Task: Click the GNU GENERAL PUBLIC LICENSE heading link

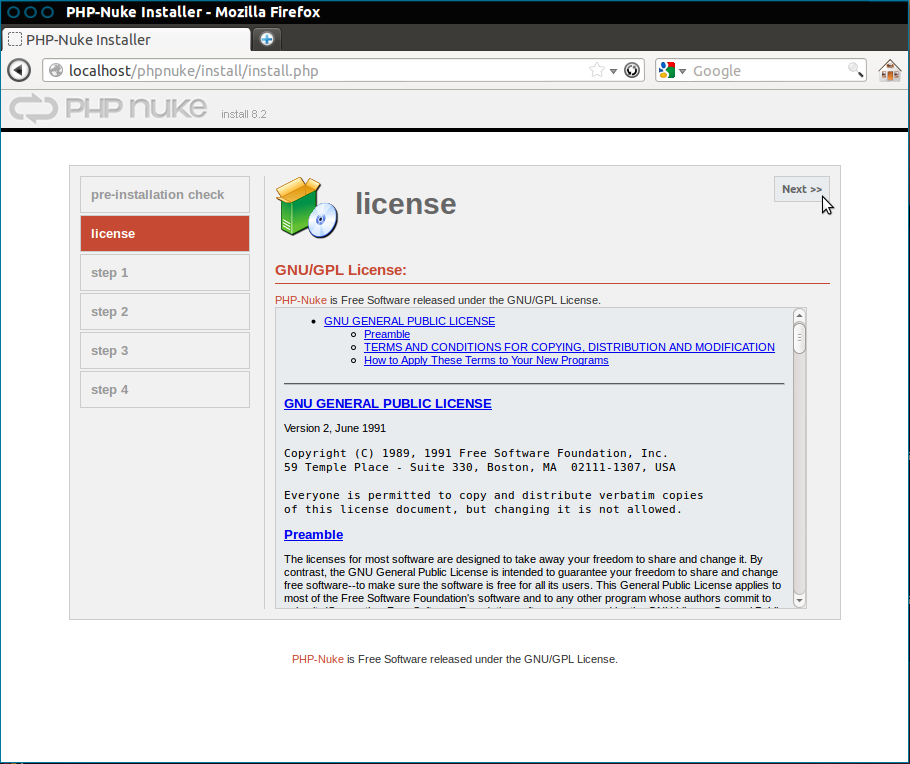Action: (388, 403)
